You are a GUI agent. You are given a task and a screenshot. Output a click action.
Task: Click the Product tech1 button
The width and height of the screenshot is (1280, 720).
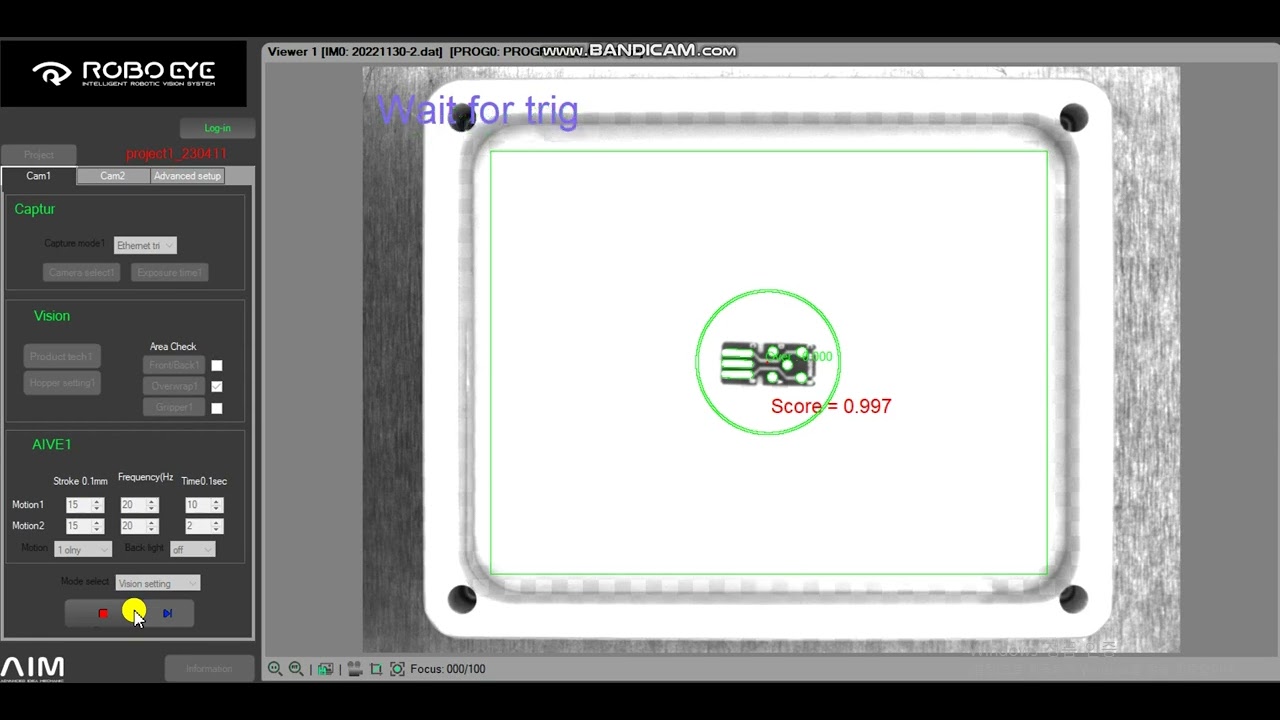tap(61, 357)
